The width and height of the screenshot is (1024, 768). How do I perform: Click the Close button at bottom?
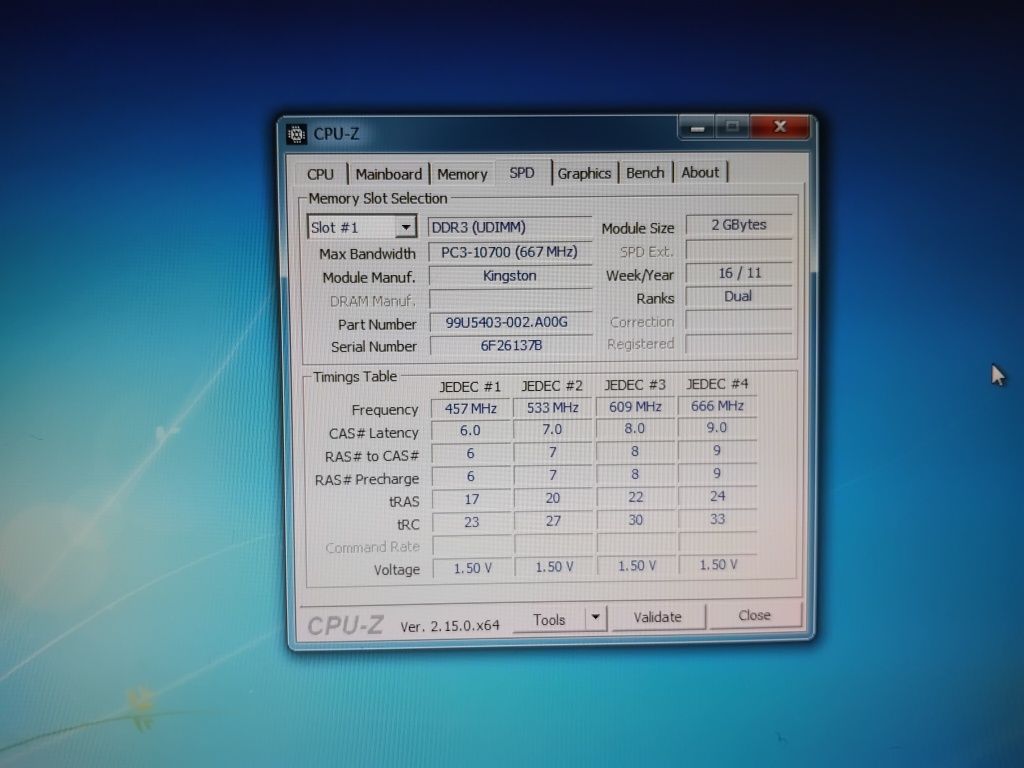(x=754, y=615)
